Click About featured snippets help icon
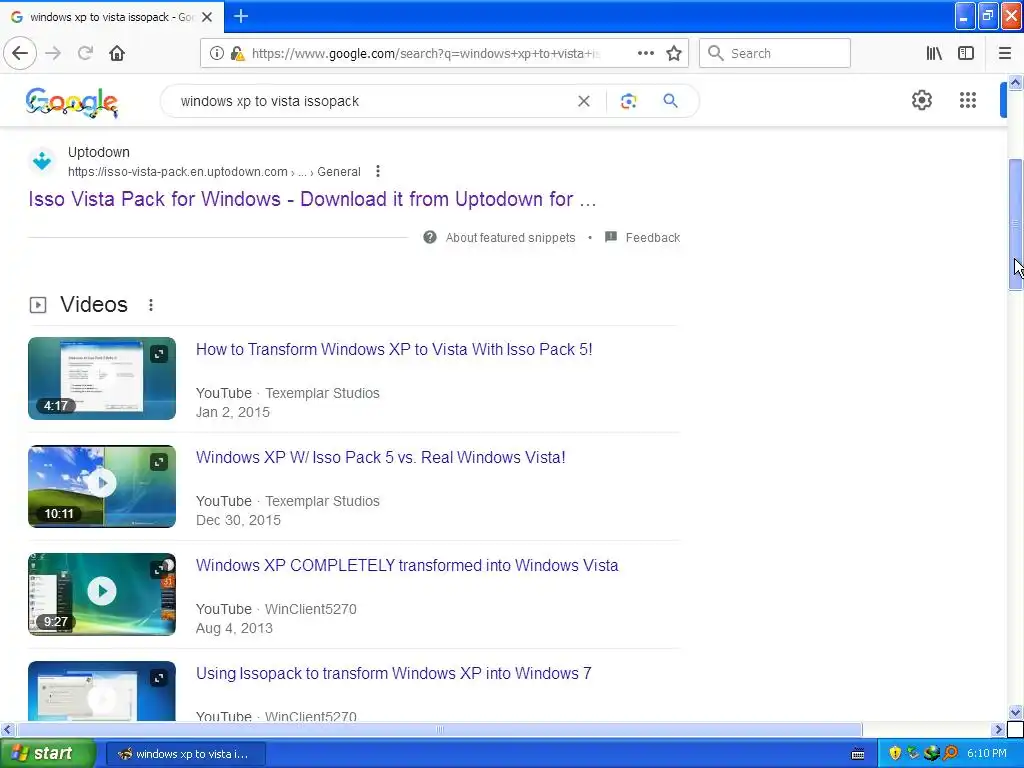 coord(430,237)
